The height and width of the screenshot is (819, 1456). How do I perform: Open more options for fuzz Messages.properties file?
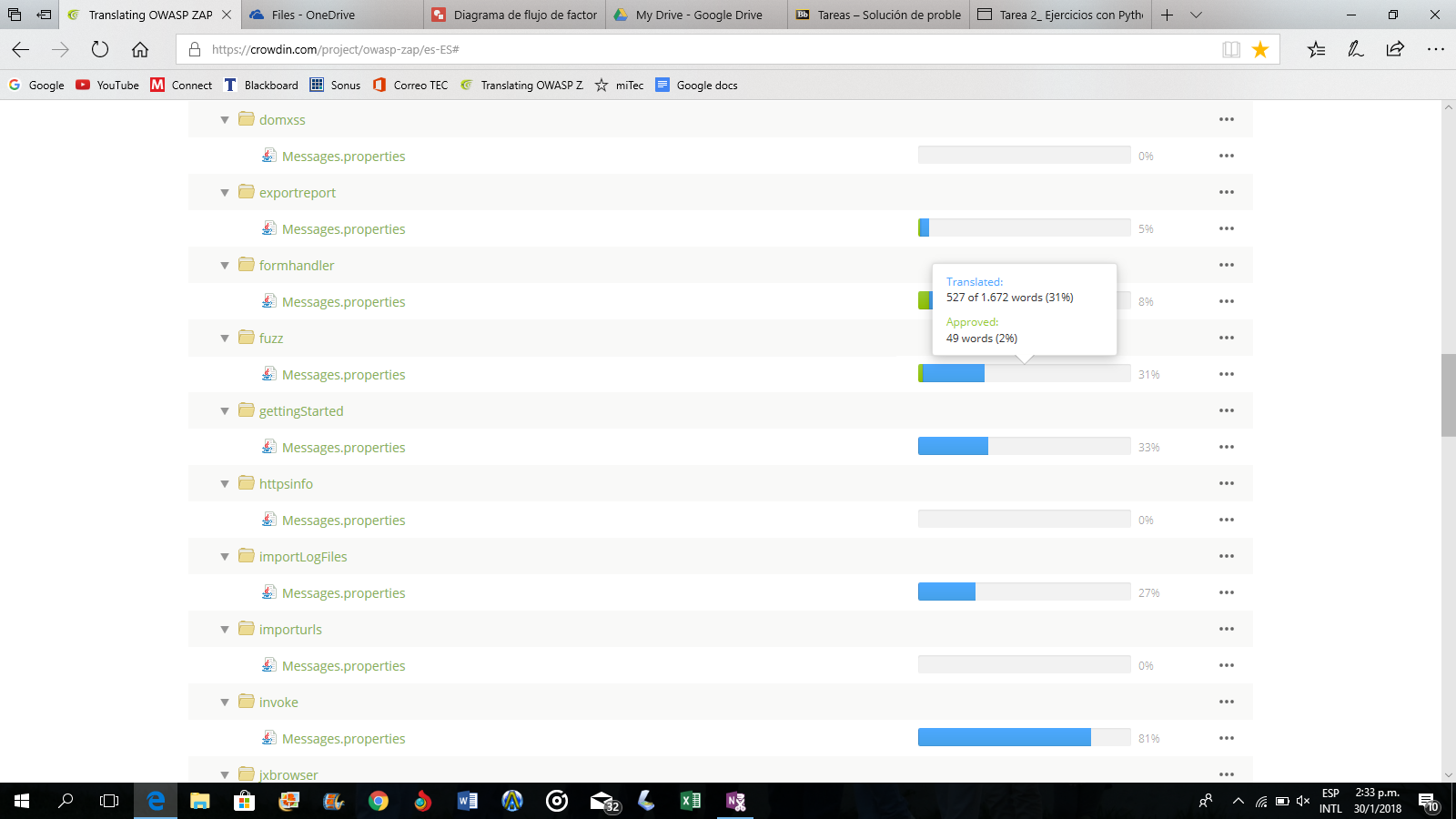pyautogui.click(x=1227, y=374)
